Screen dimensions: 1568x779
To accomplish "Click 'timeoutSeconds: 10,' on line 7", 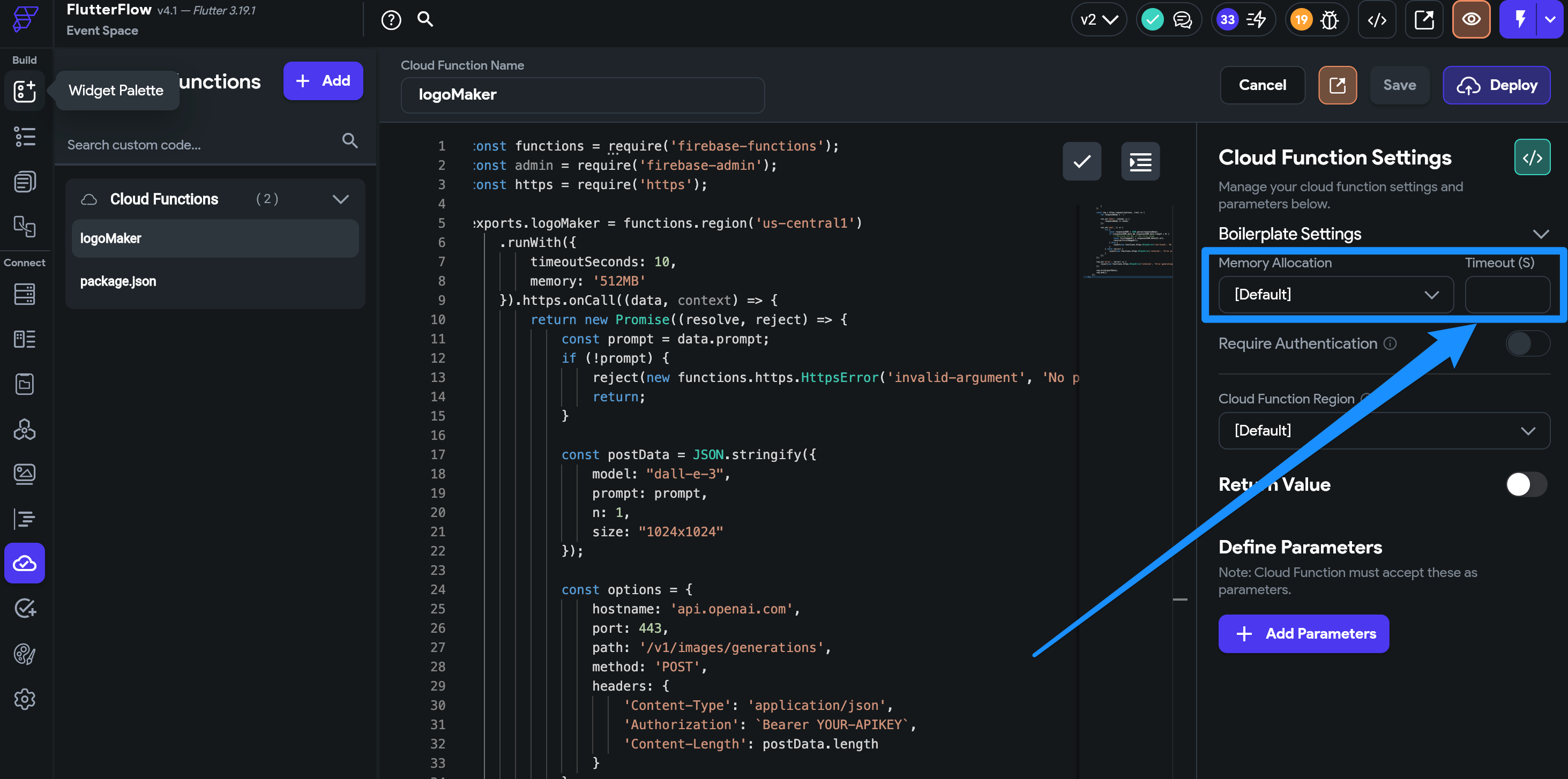I will pos(603,261).
